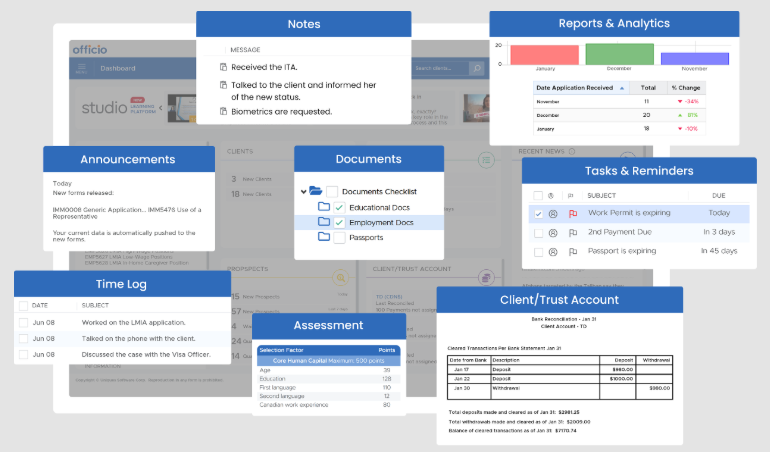Click person icon on 'Work Permit is expiring' row
Image resolution: width=770 pixels, height=452 pixels.
(x=553, y=214)
